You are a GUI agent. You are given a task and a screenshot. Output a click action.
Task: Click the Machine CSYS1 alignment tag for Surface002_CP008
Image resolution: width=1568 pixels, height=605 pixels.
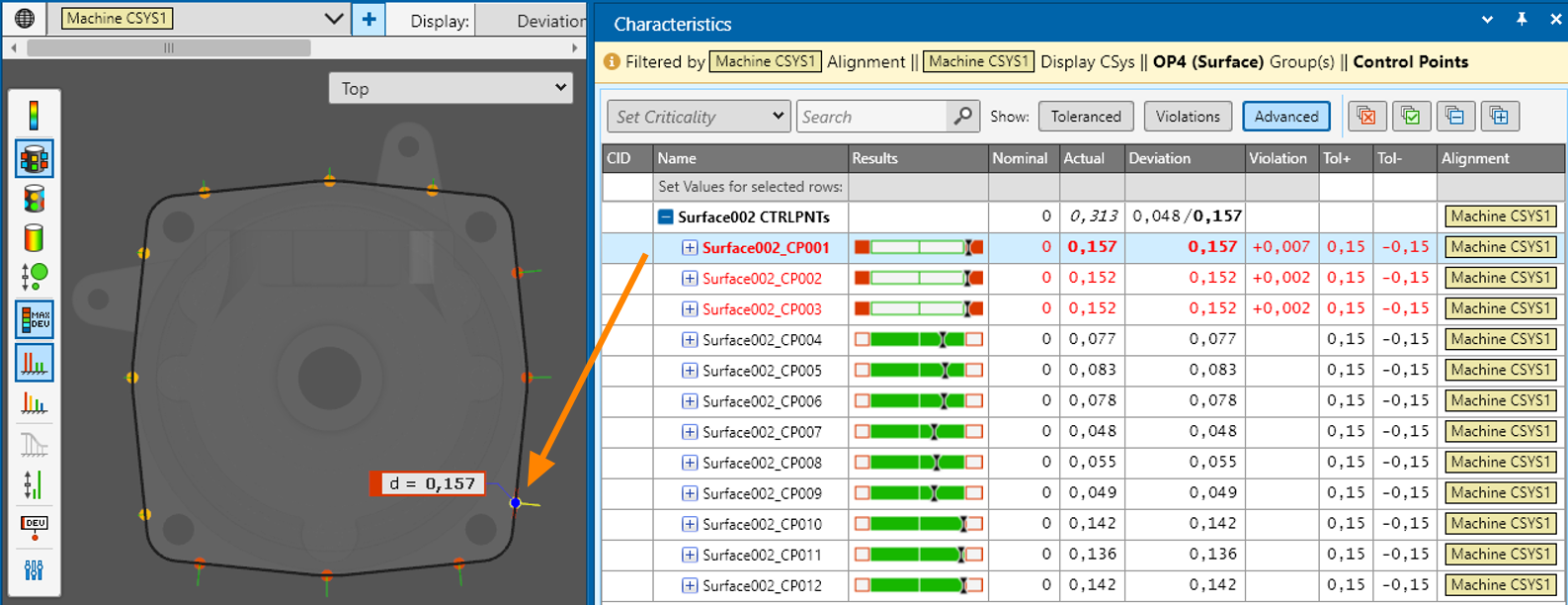(1502, 462)
